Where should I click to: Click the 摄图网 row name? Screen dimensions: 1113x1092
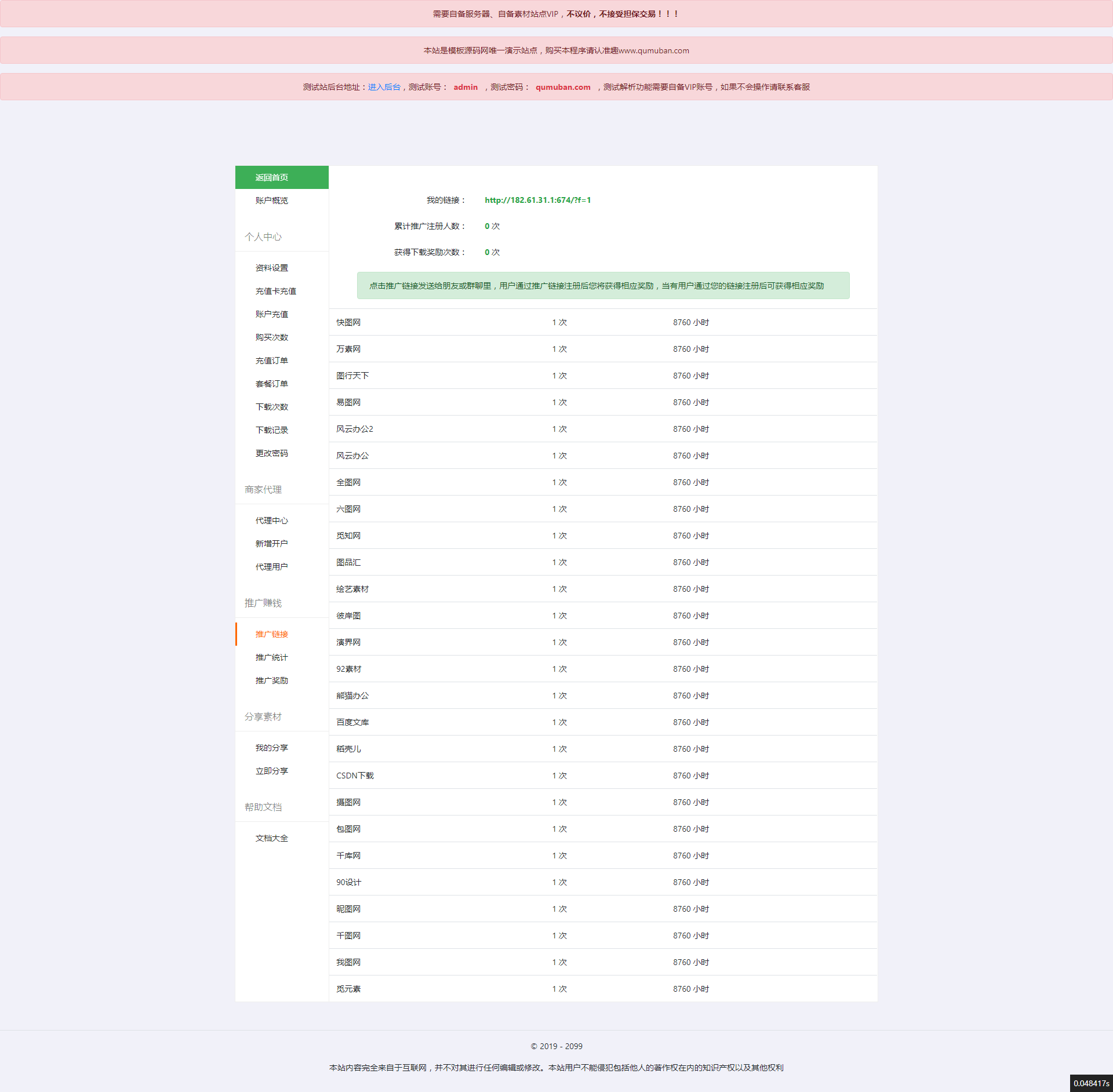tap(348, 802)
